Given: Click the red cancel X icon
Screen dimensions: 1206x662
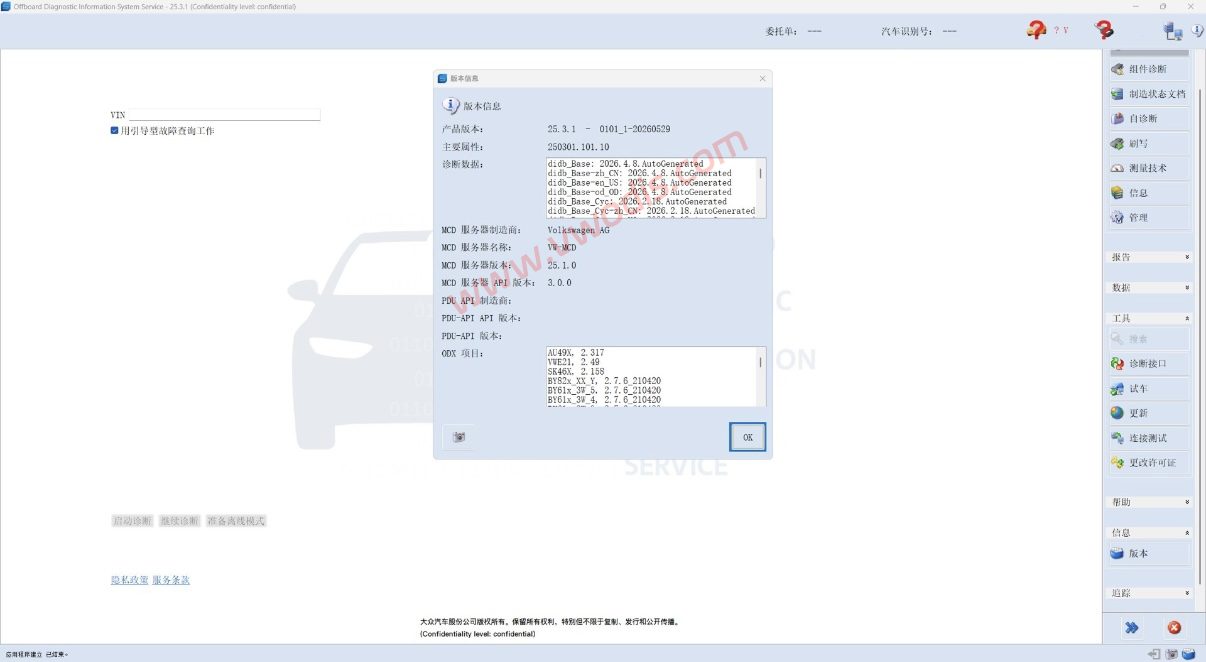Looking at the screenshot, I should 1174,627.
